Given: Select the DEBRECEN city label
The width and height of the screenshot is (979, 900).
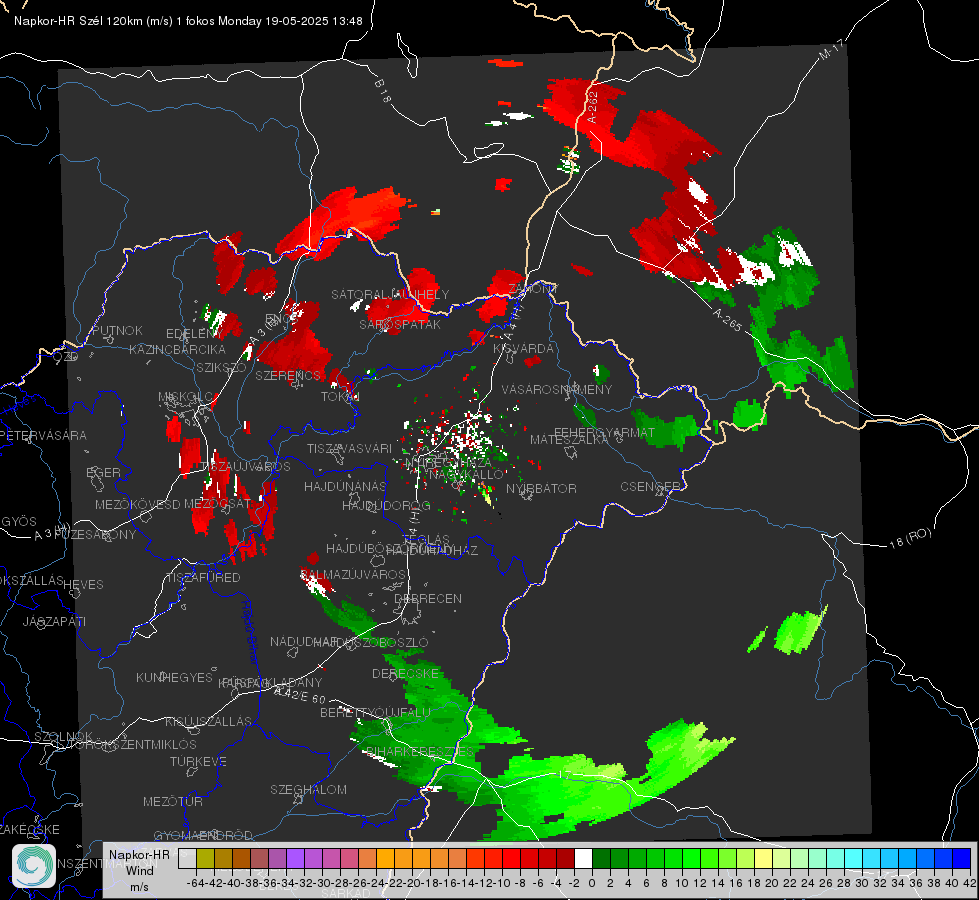Looking at the screenshot, I should coord(428,598).
